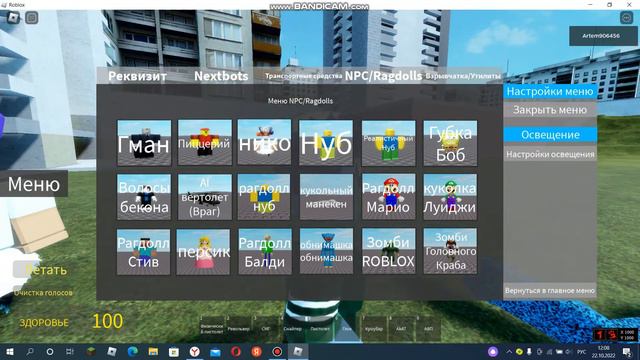Switch to the Транспортные средства tab
The height and width of the screenshot is (360, 640).
(303, 76)
